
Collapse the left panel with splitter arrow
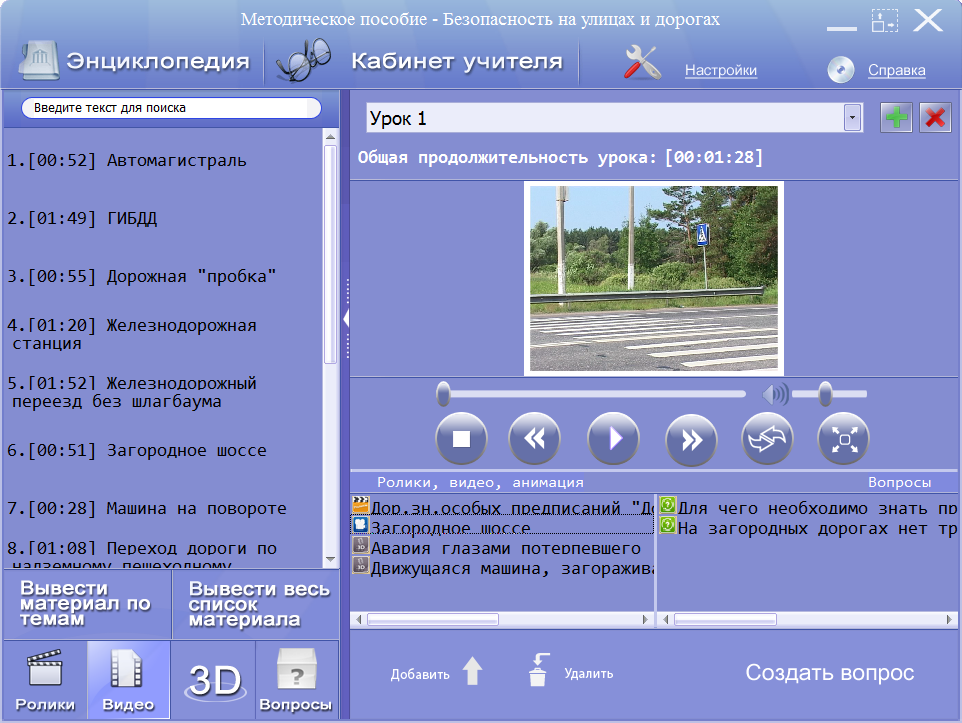click(x=346, y=317)
